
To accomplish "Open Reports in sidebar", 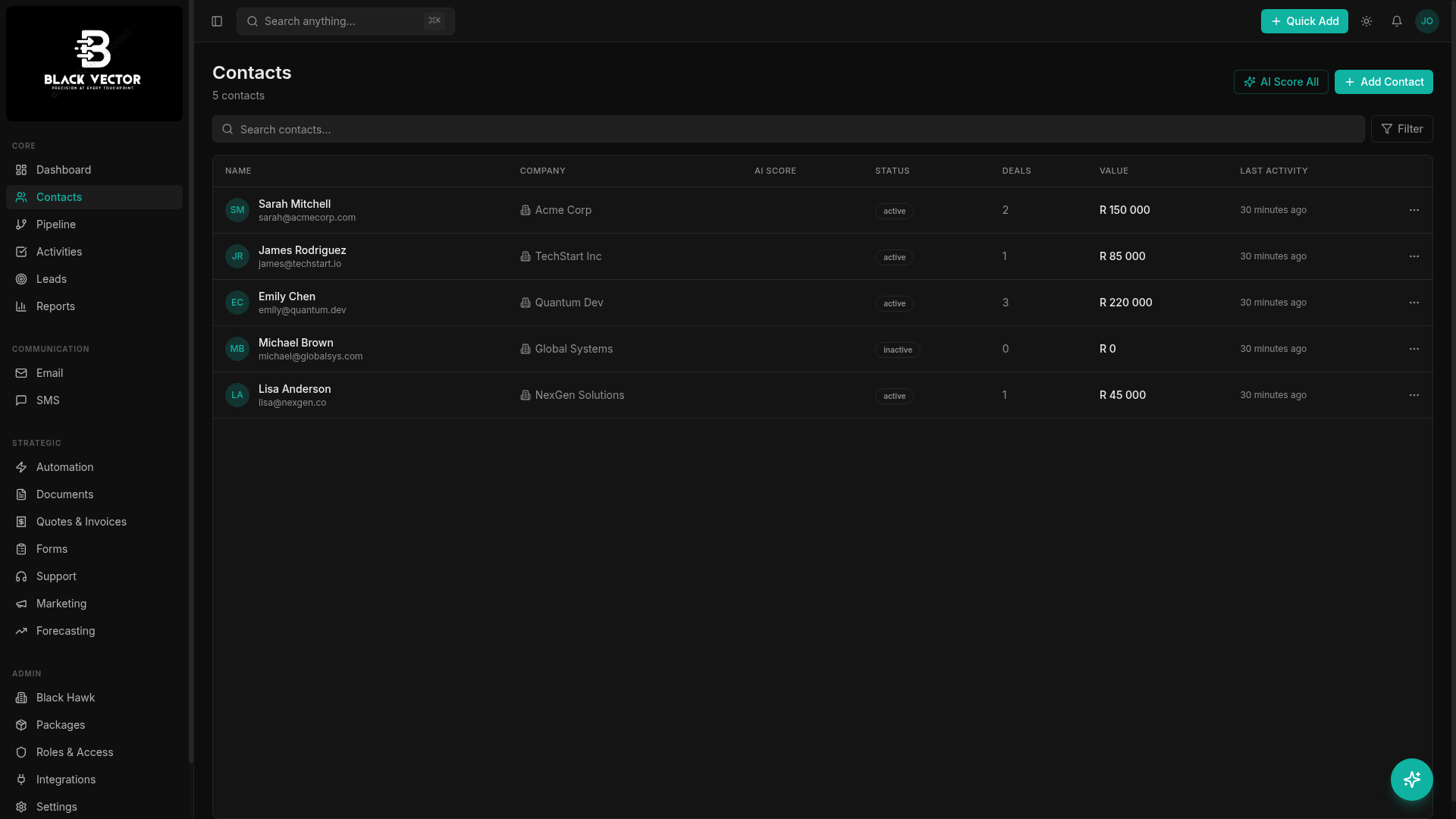I will pos(94,306).
